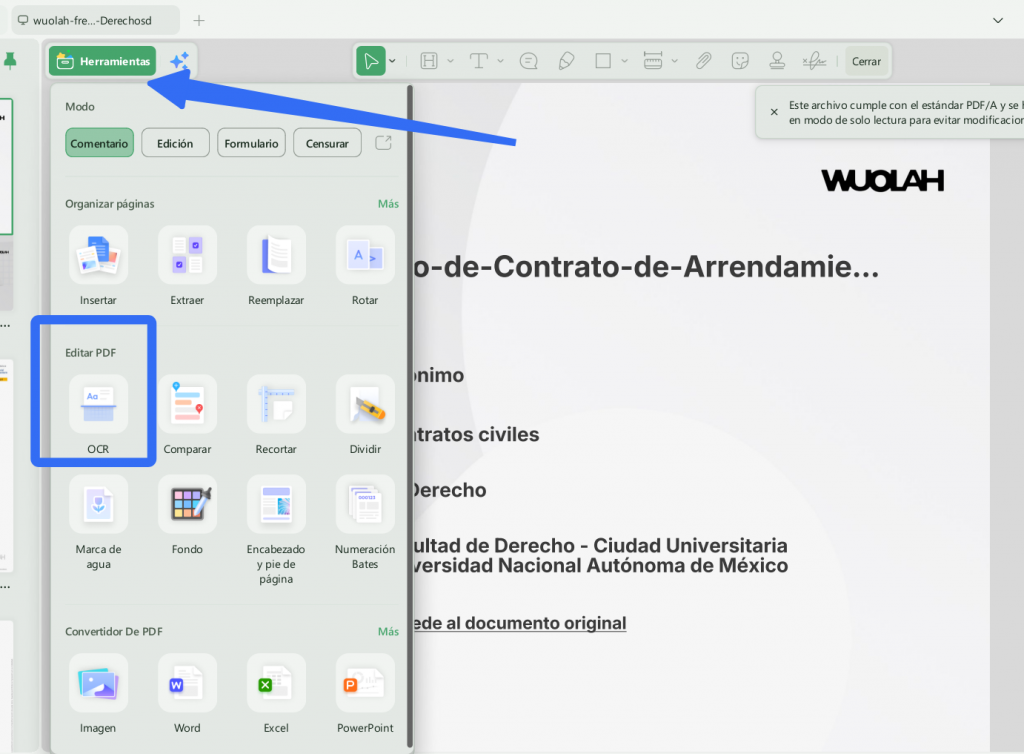
Task: Switch to Formulario mode
Action: coord(251,143)
